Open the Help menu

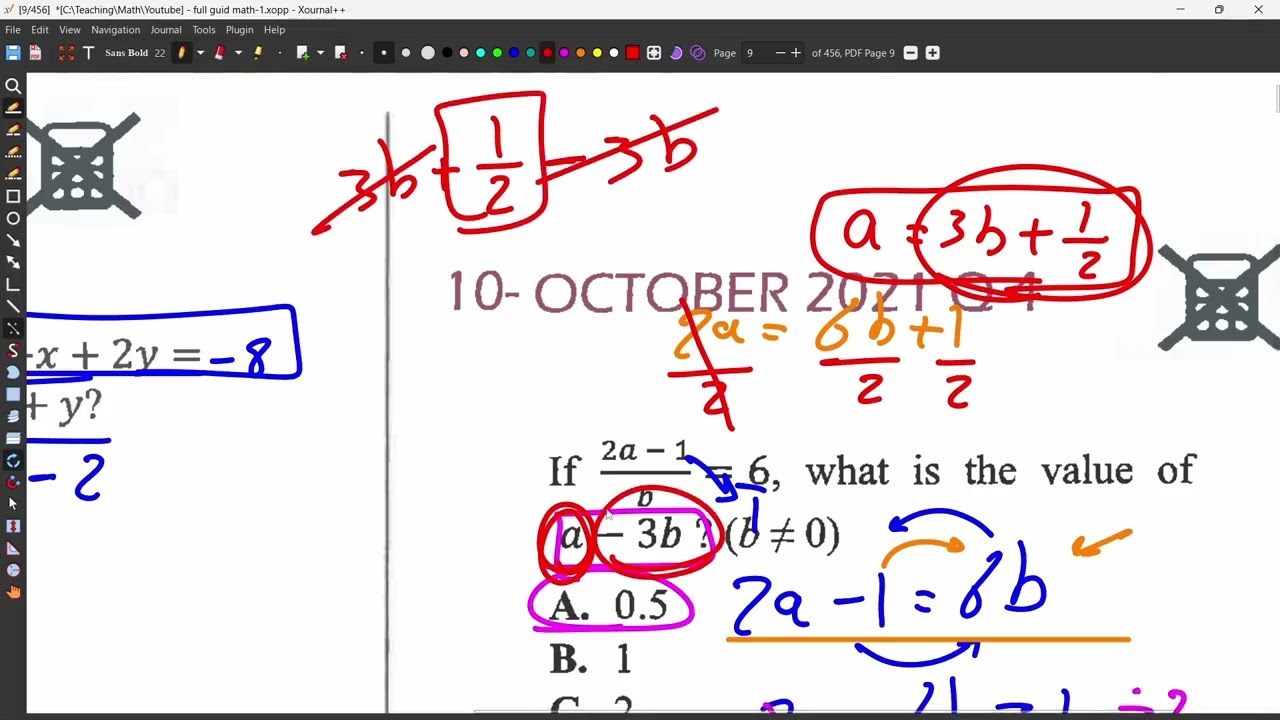point(274,30)
